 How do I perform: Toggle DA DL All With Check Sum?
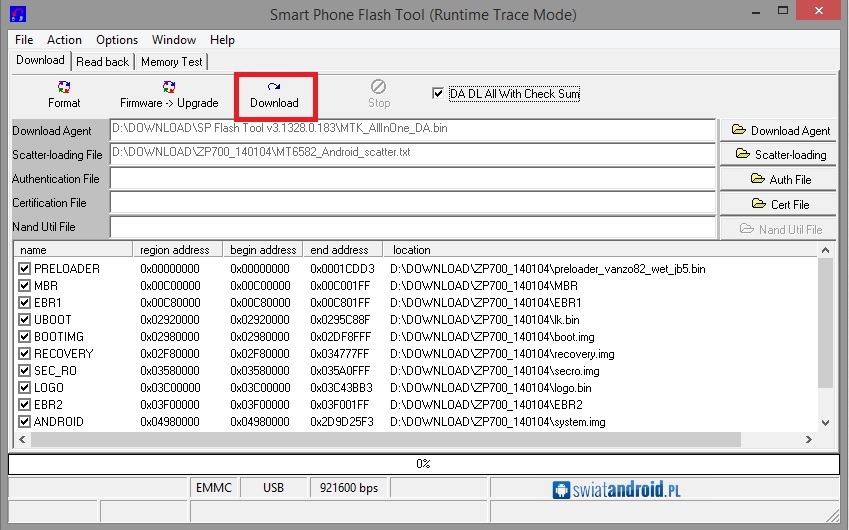438,94
